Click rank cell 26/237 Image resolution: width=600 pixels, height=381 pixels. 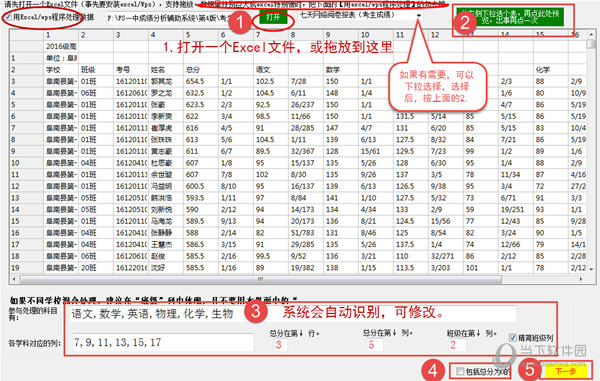(306, 105)
